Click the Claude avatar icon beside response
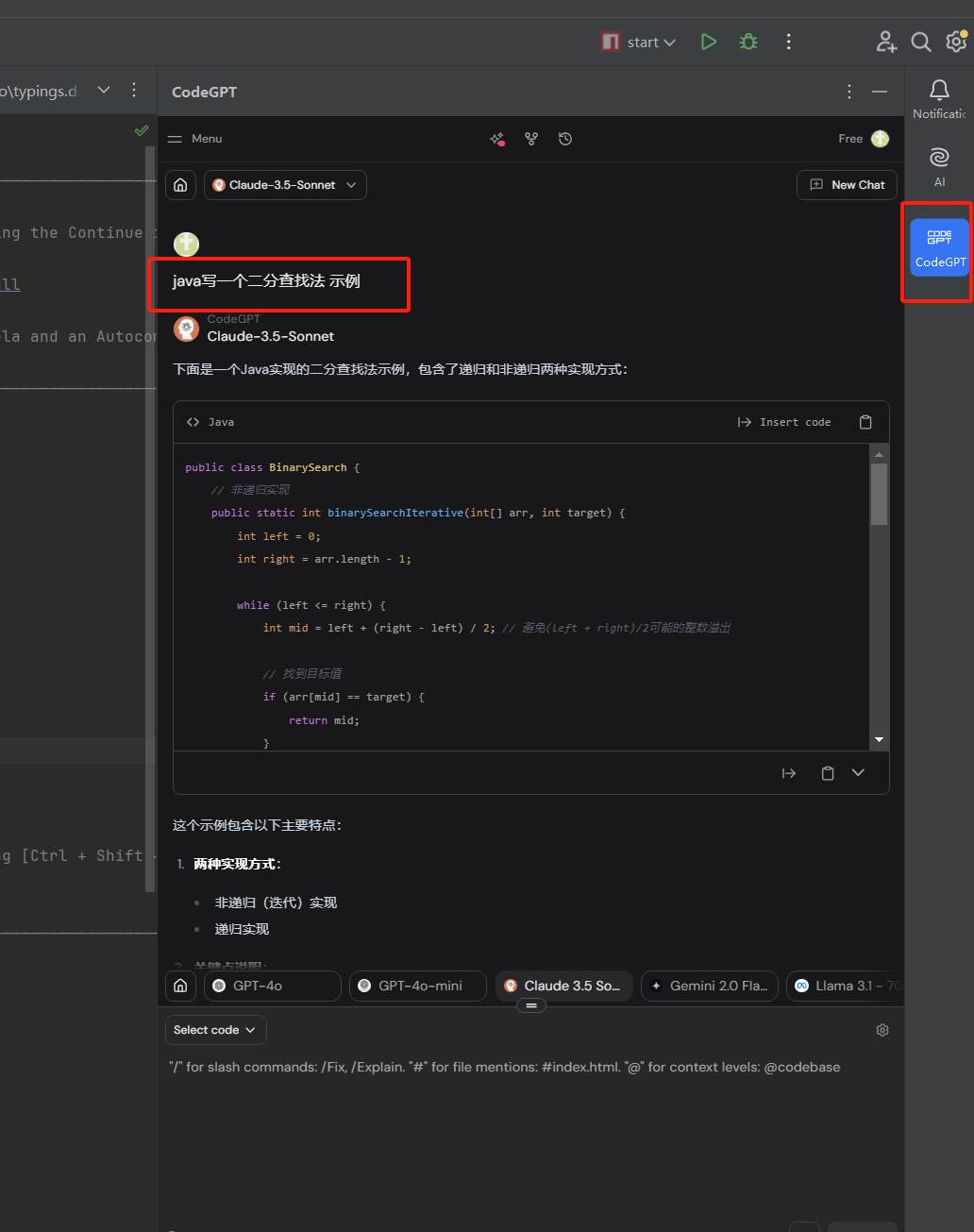This screenshot has height=1232, width=974. click(186, 329)
